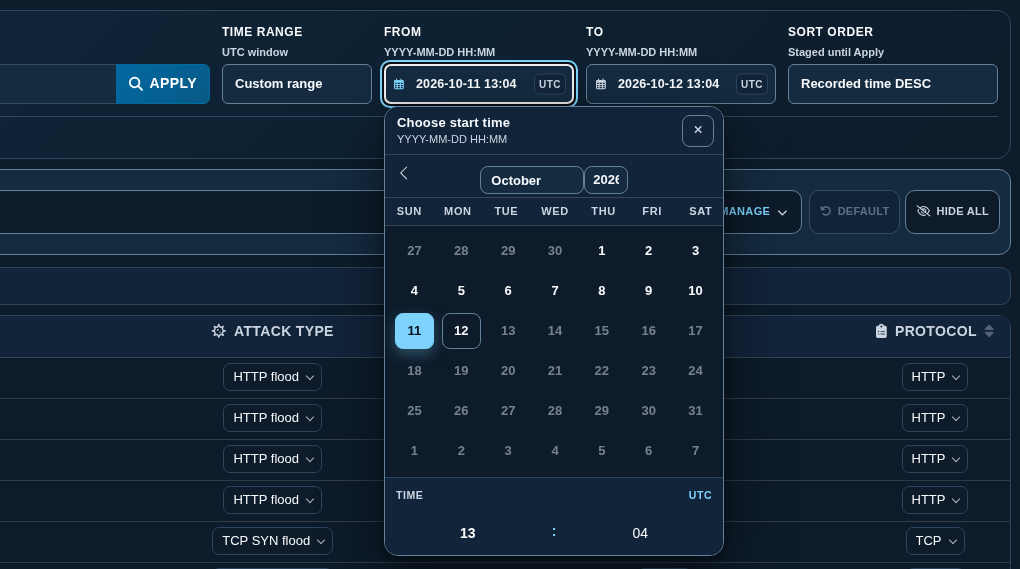The image size is (1020, 569).
Task: Click the UTC badge in the TO field
Action: coord(751,84)
